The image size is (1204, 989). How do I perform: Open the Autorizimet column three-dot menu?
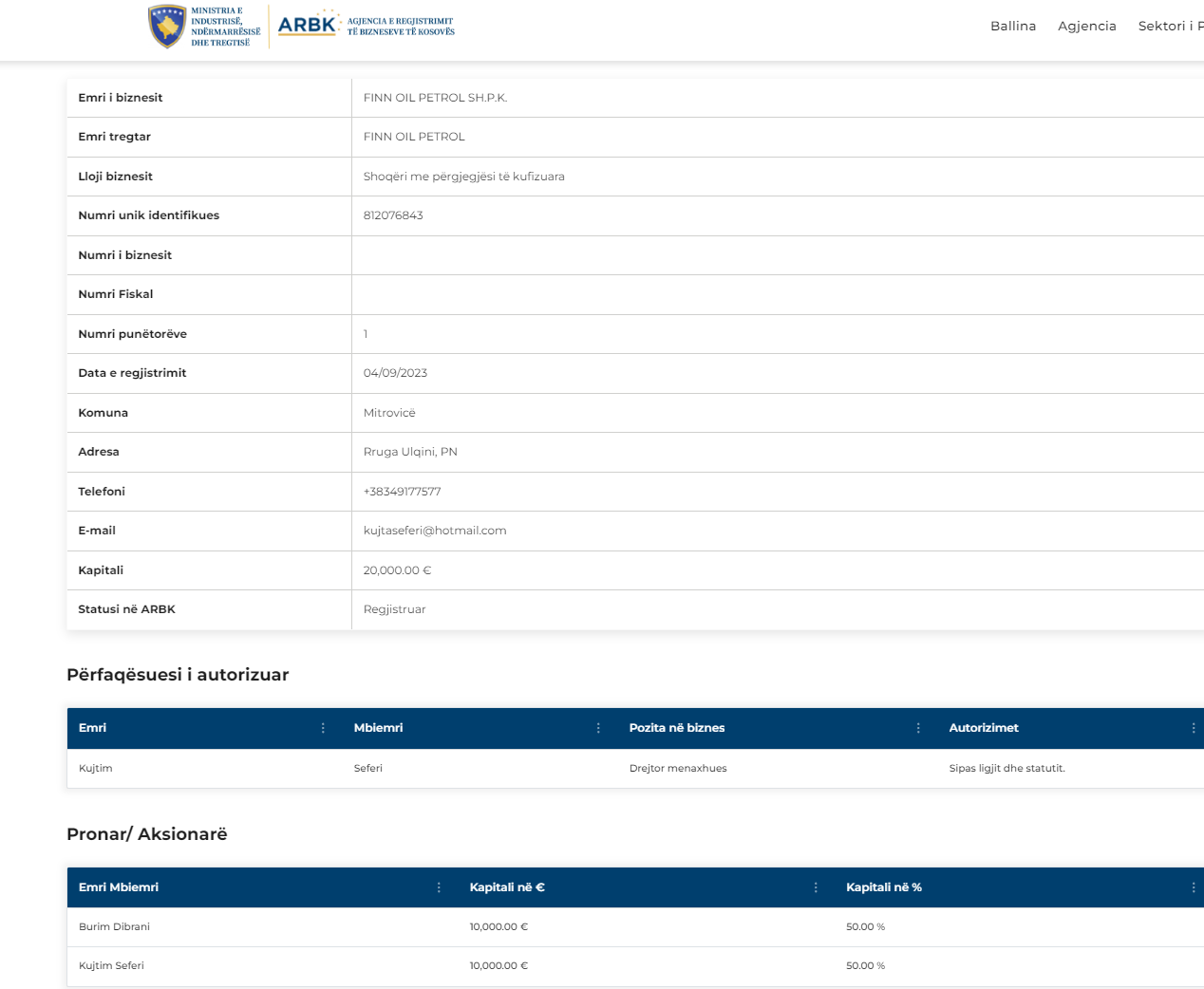coord(1193,728)
